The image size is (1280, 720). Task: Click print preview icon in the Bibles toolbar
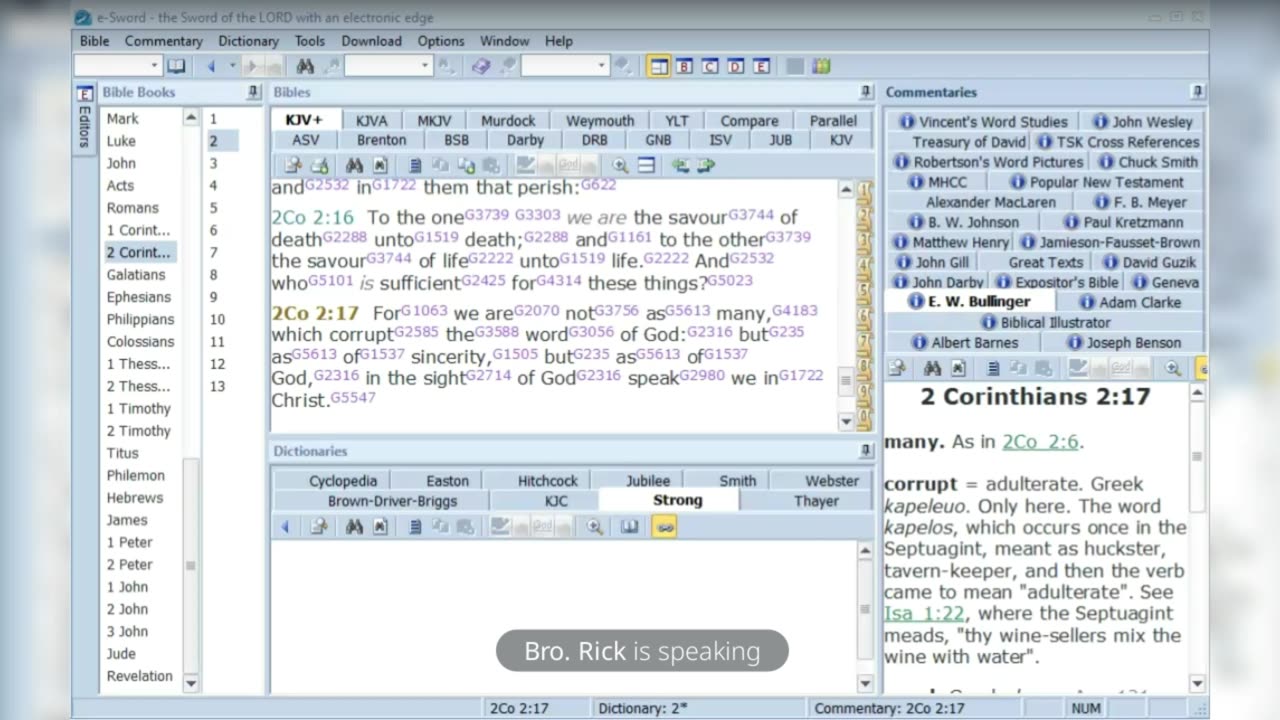293,165
